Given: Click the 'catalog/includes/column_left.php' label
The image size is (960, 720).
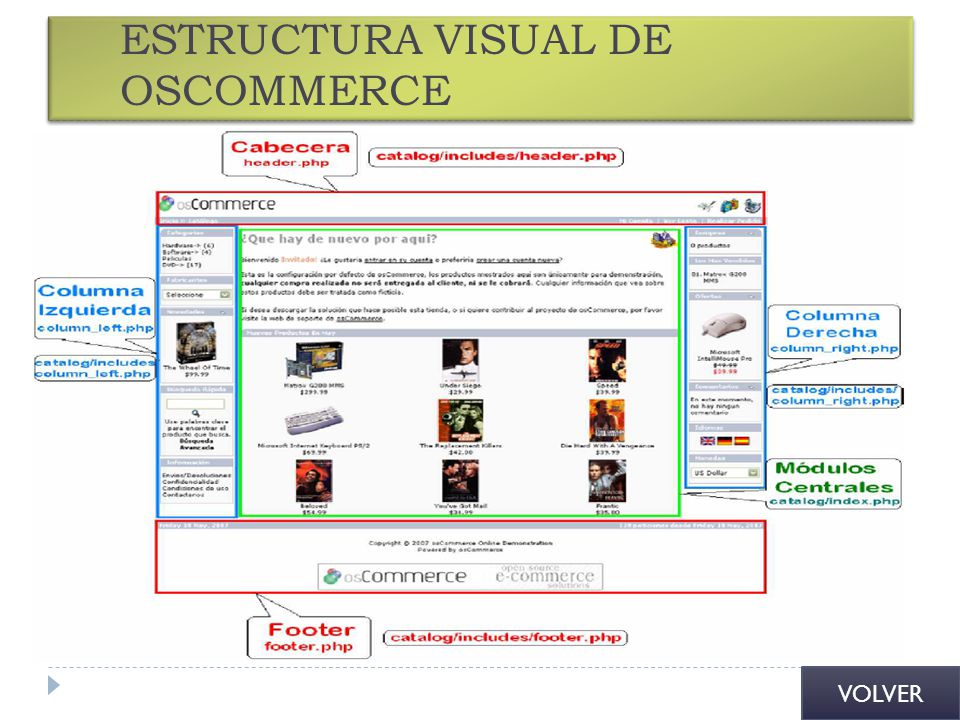Looking at the screenshot, I should (x=94, y=368).
